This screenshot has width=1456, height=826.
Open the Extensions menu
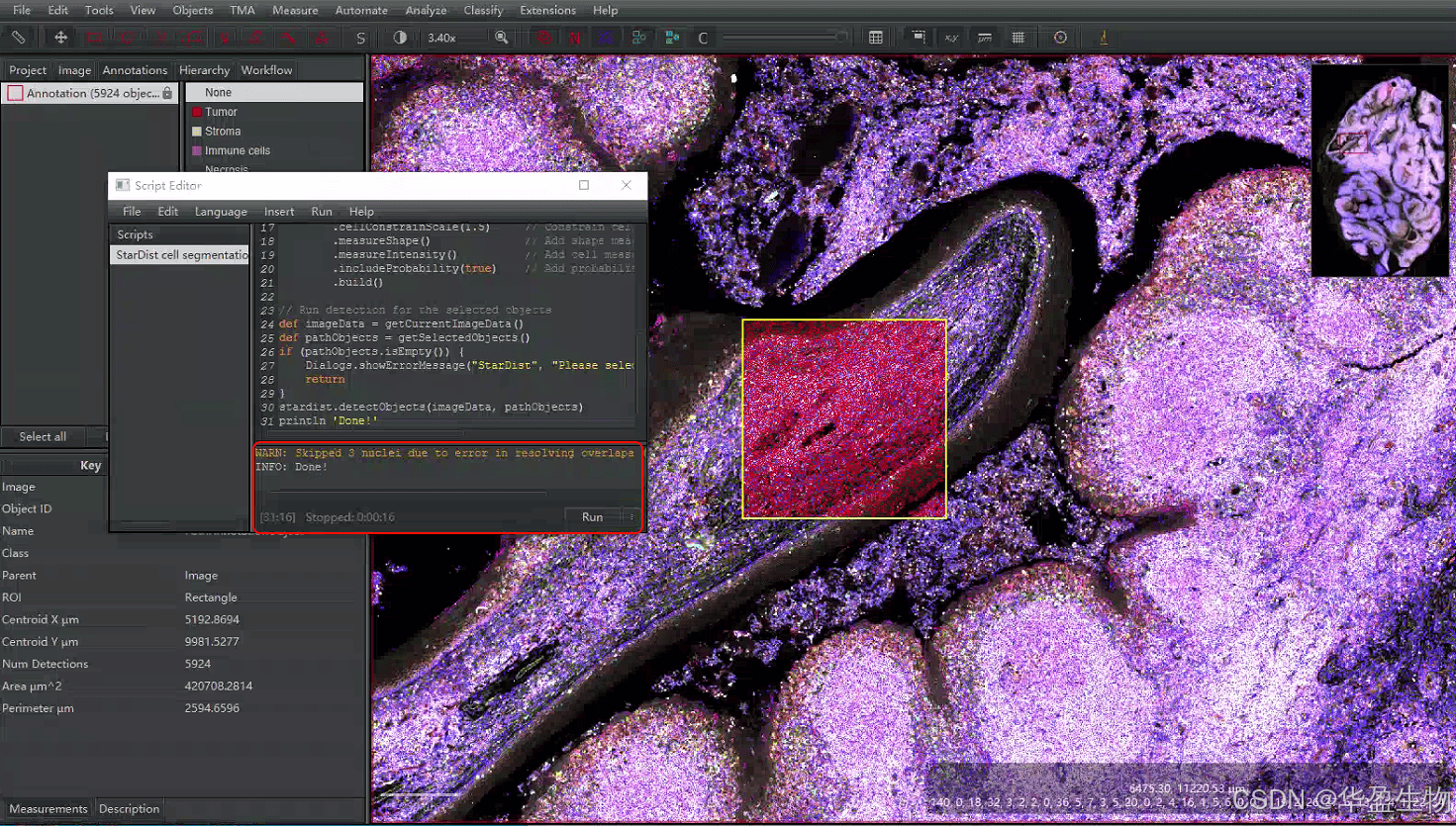coord(547,10)
